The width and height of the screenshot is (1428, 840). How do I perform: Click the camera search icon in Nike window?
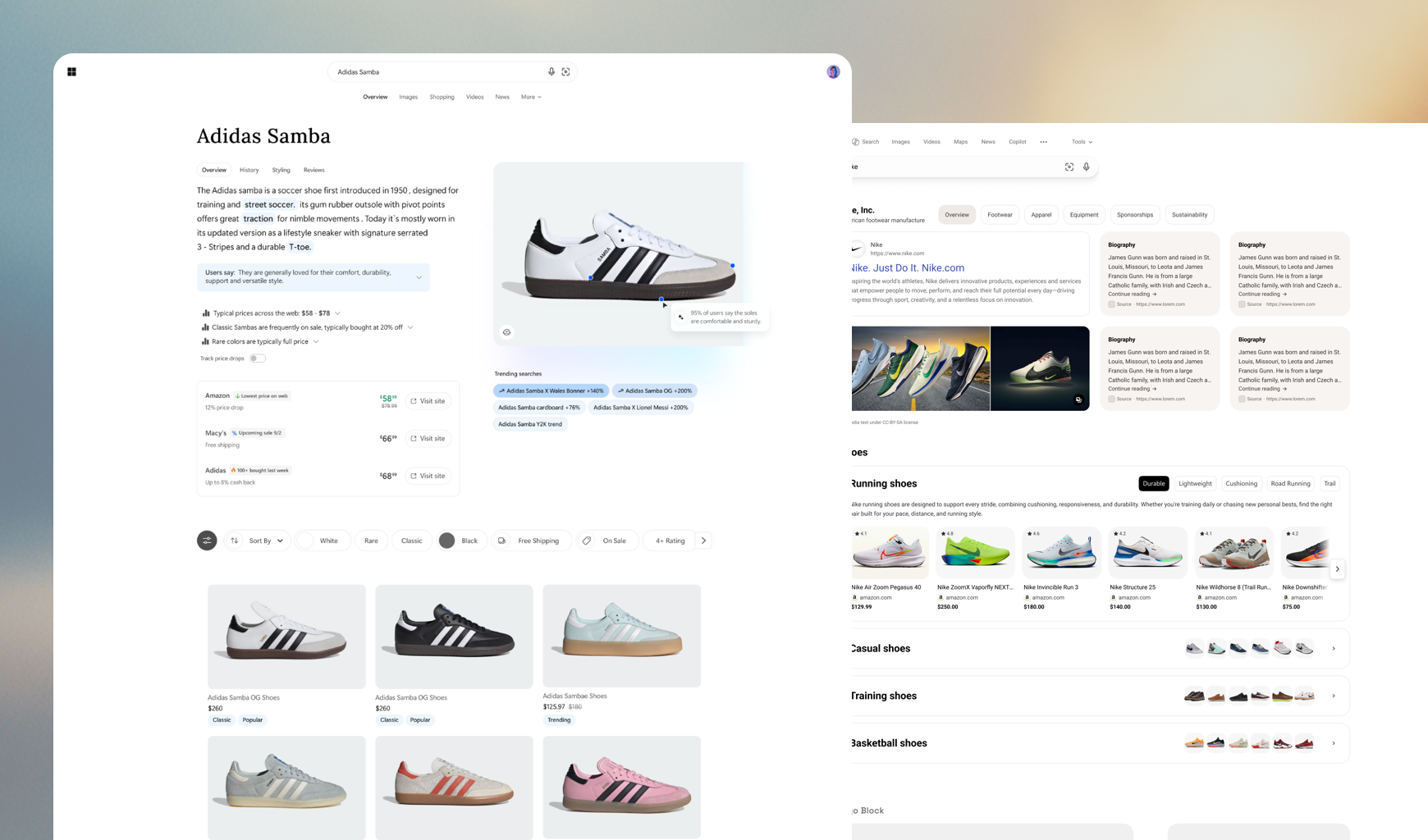pyautogui.click(x=1069, y=167)
